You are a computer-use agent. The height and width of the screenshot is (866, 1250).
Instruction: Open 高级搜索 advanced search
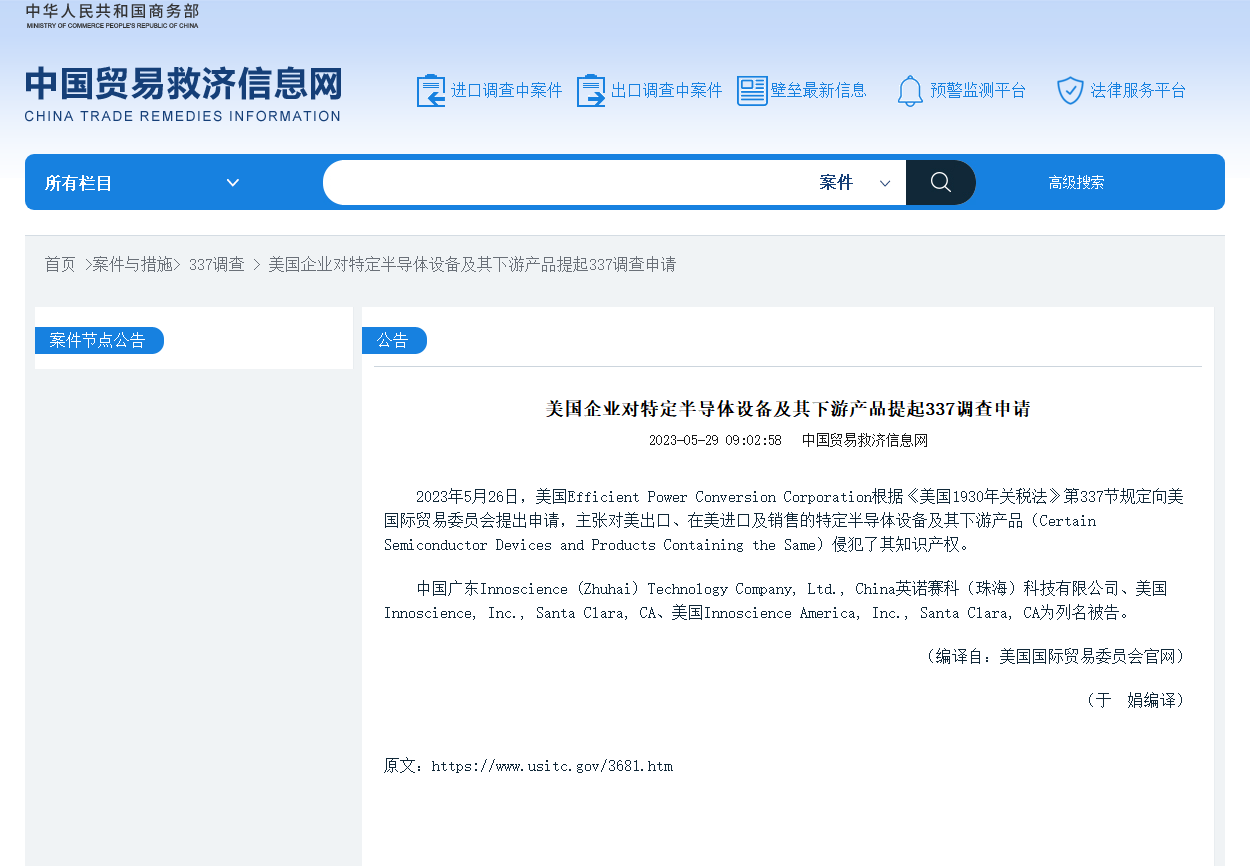tap(1076, 183)
